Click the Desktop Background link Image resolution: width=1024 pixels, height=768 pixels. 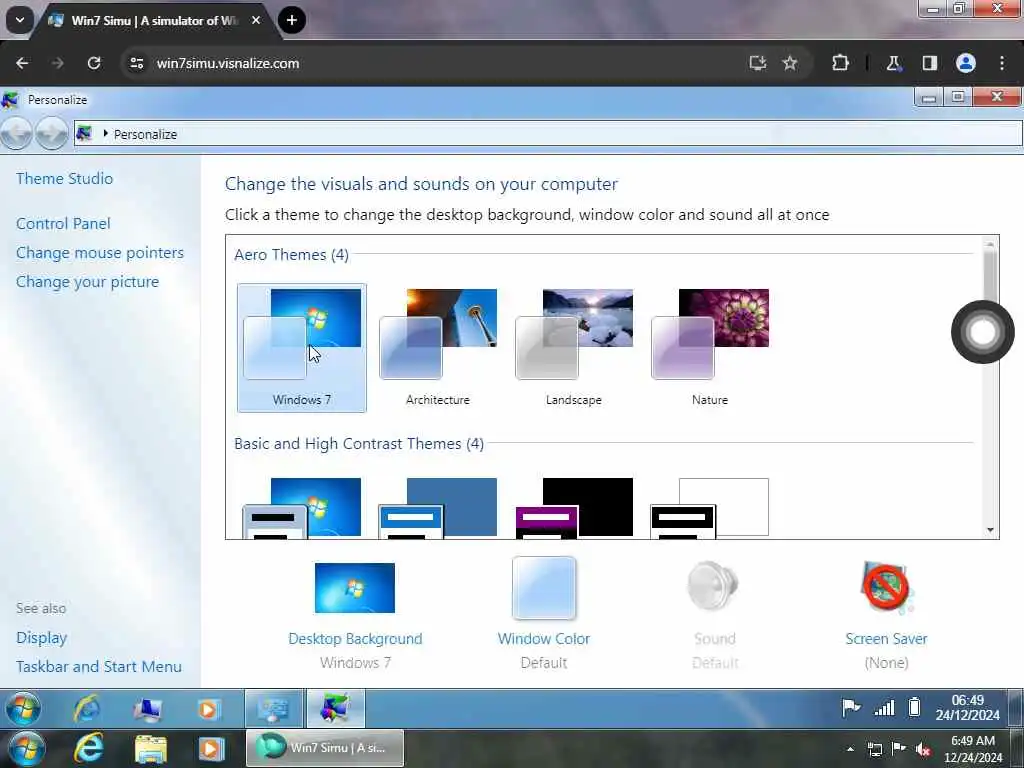(355, 639)
